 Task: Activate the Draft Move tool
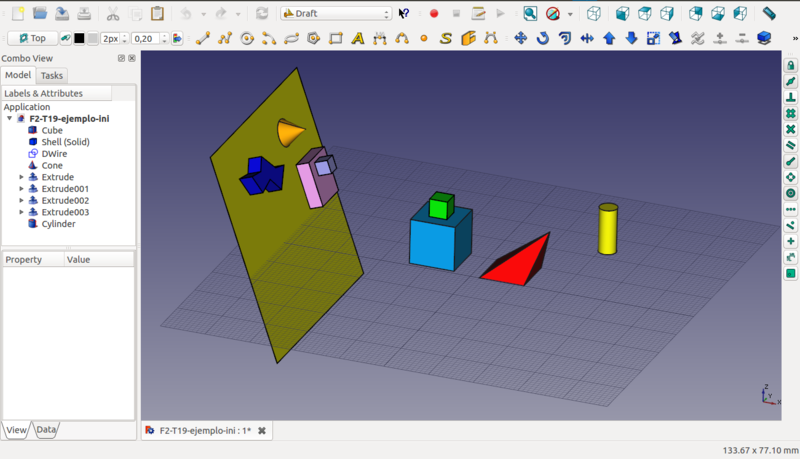(520, 39)
